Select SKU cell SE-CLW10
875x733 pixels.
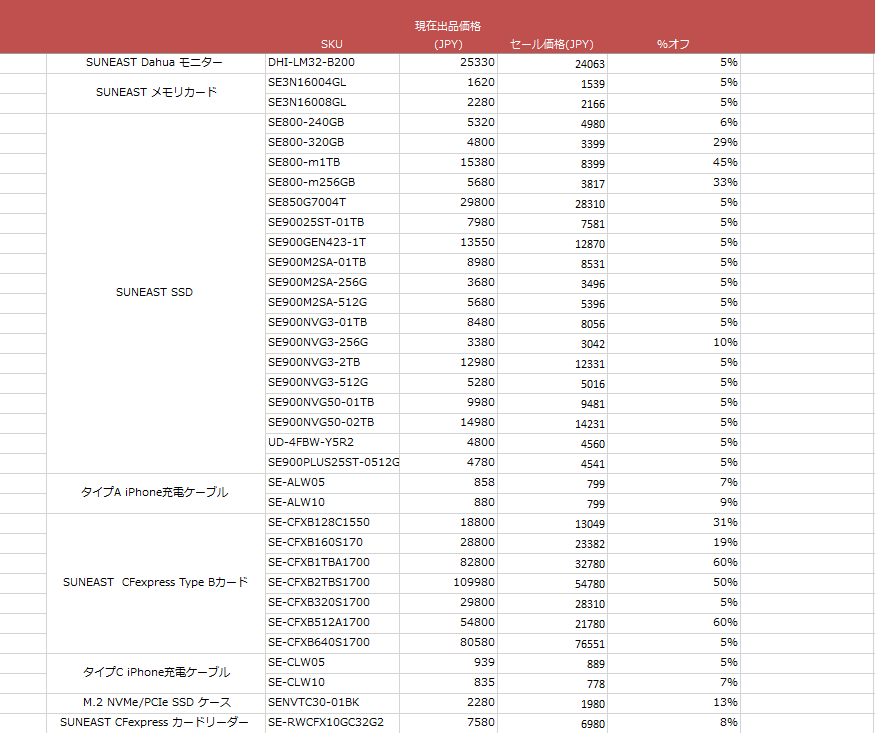[333, 683]
